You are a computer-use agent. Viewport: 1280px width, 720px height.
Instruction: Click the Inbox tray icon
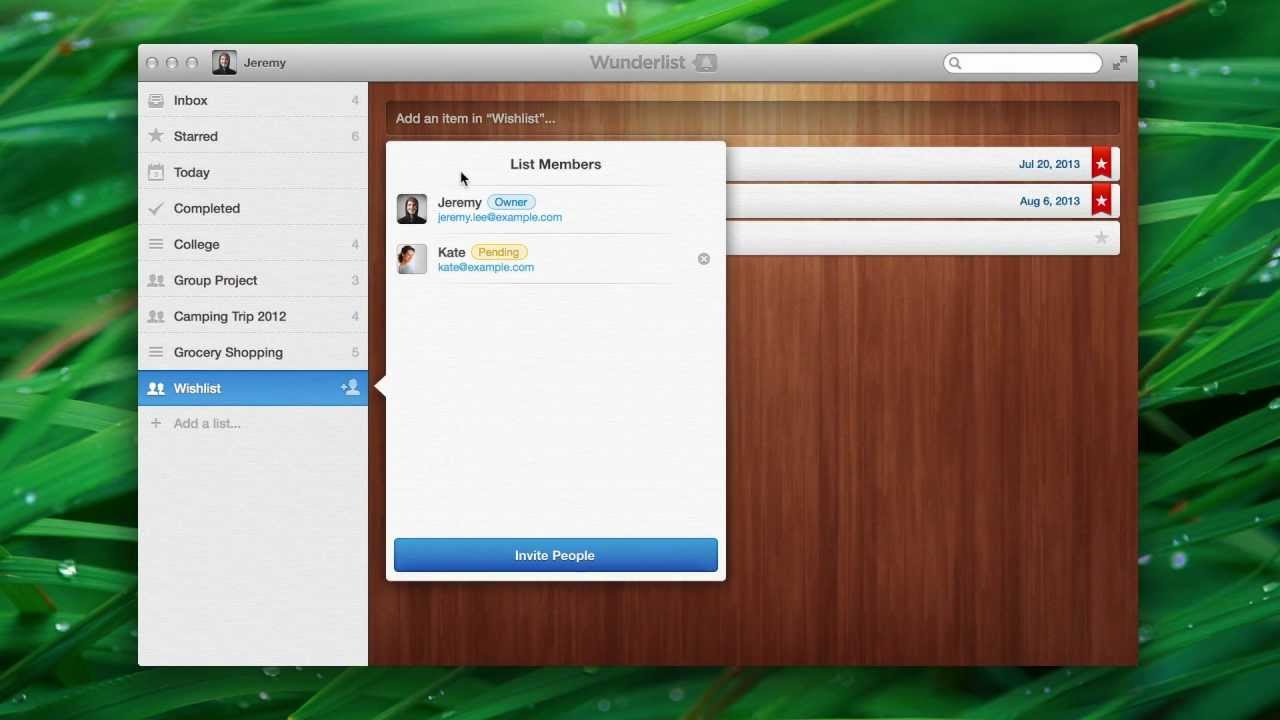[156, 100]
